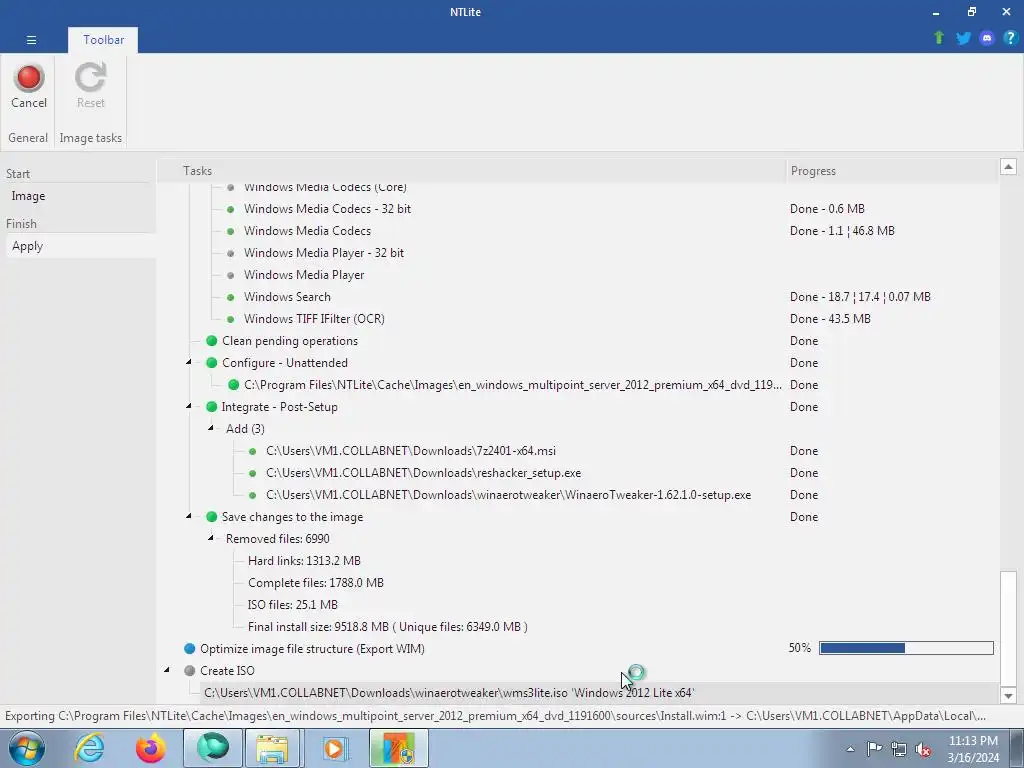Click the NTLite taskbar button
Screen dimensions: 1024x768
pos(398,748)
